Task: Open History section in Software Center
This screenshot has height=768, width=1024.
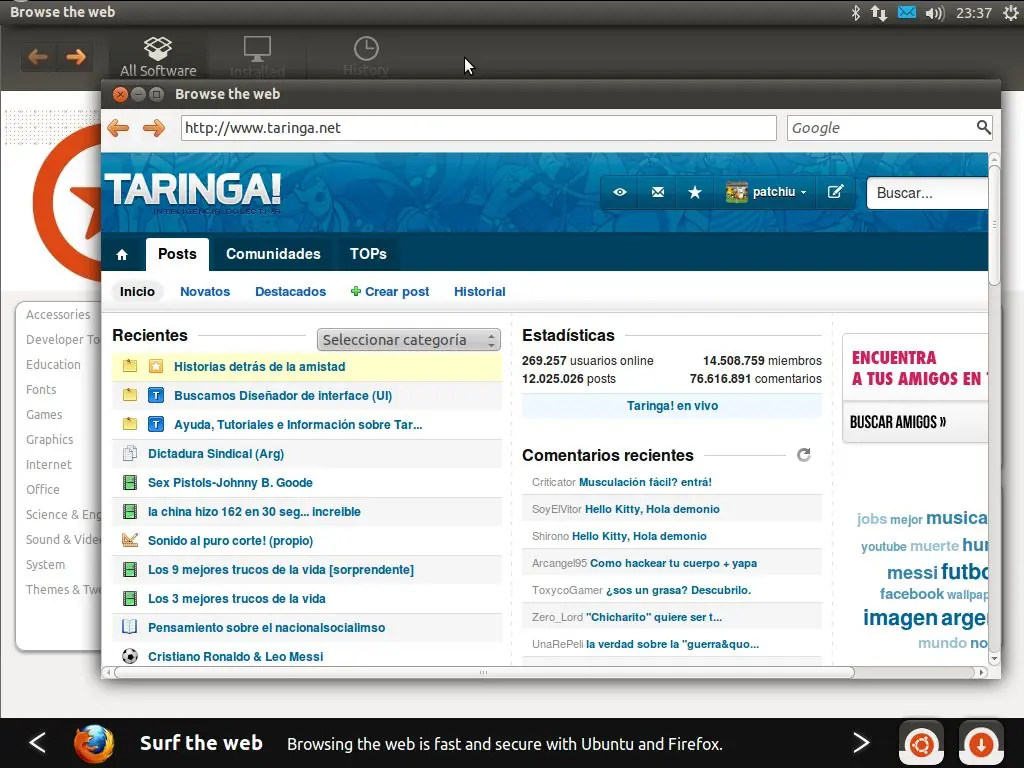Action: [x=366, y=57]
